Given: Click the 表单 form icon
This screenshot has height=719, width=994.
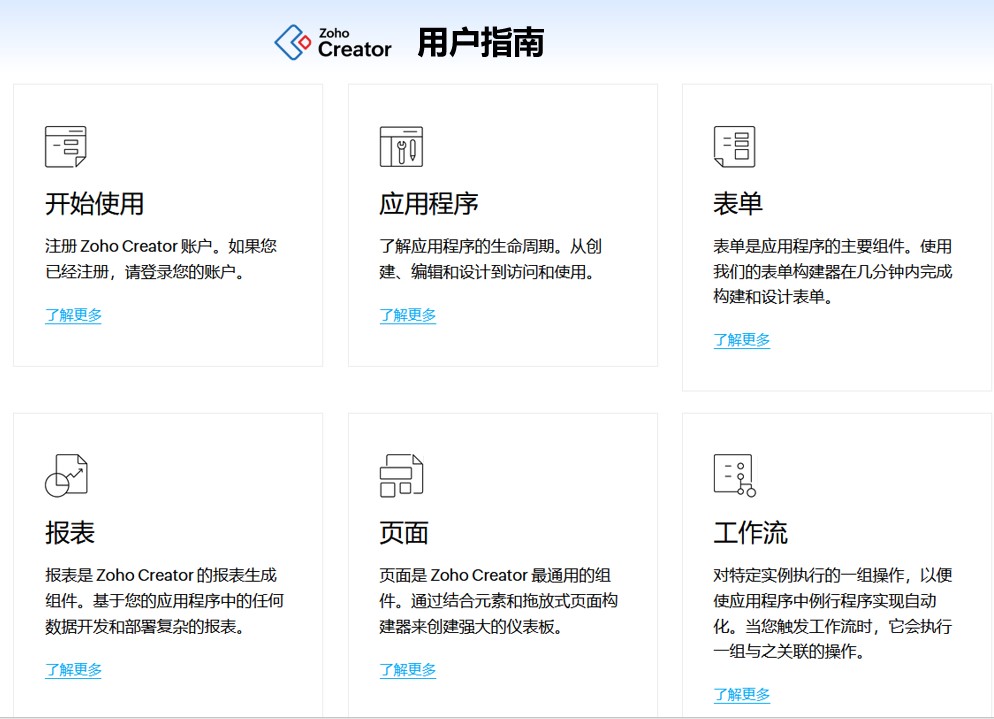Looking at the screenshot, I should (x=734, y=146).
